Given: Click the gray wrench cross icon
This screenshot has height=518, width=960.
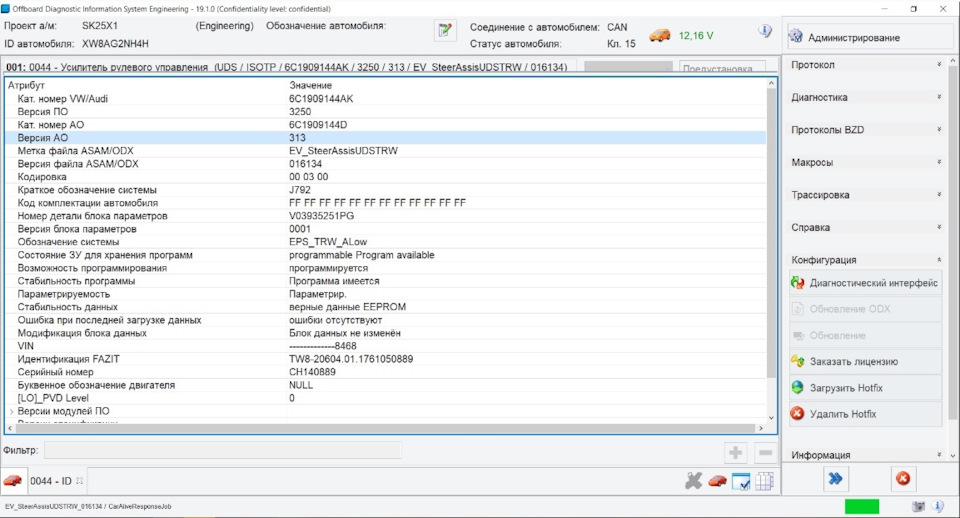Looking at the screenshot, I should (x=693, y=481).
